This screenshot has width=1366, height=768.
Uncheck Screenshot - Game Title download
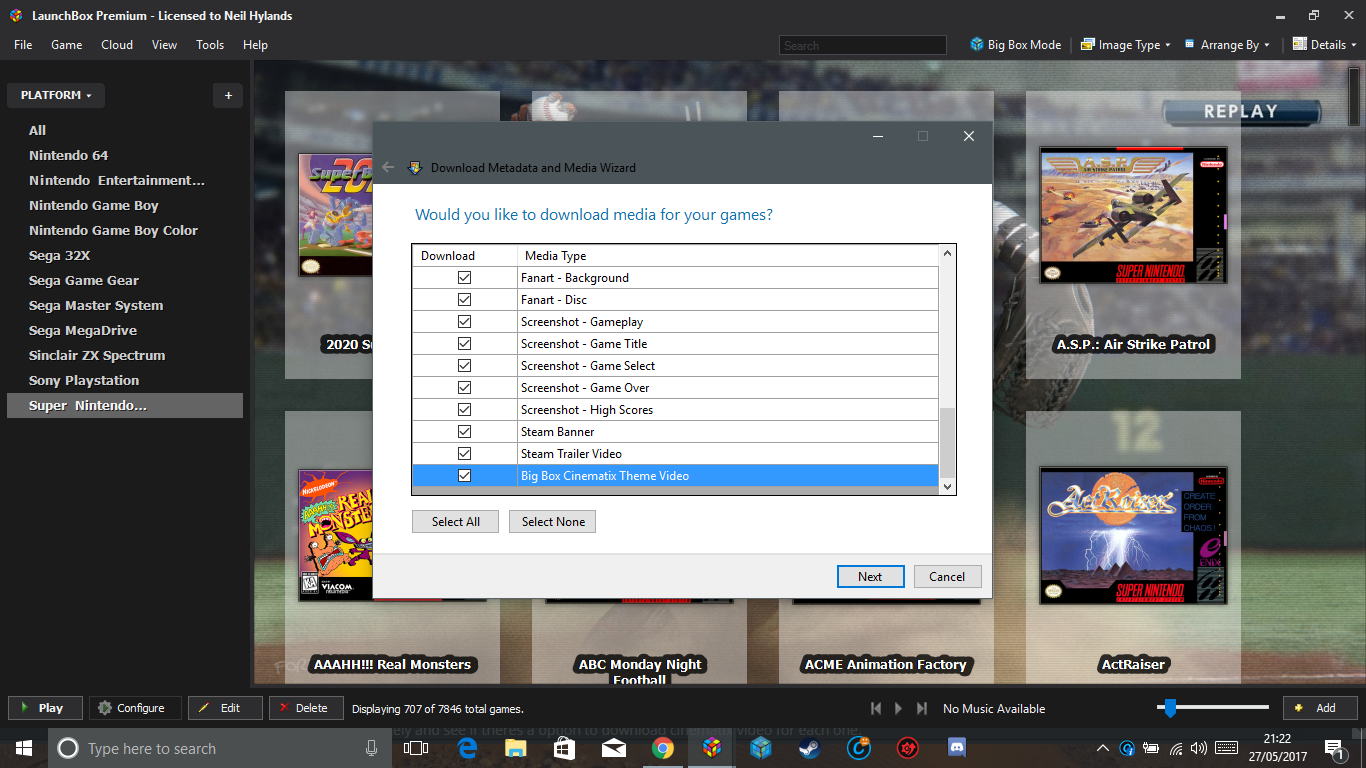[x=464, y=344]
